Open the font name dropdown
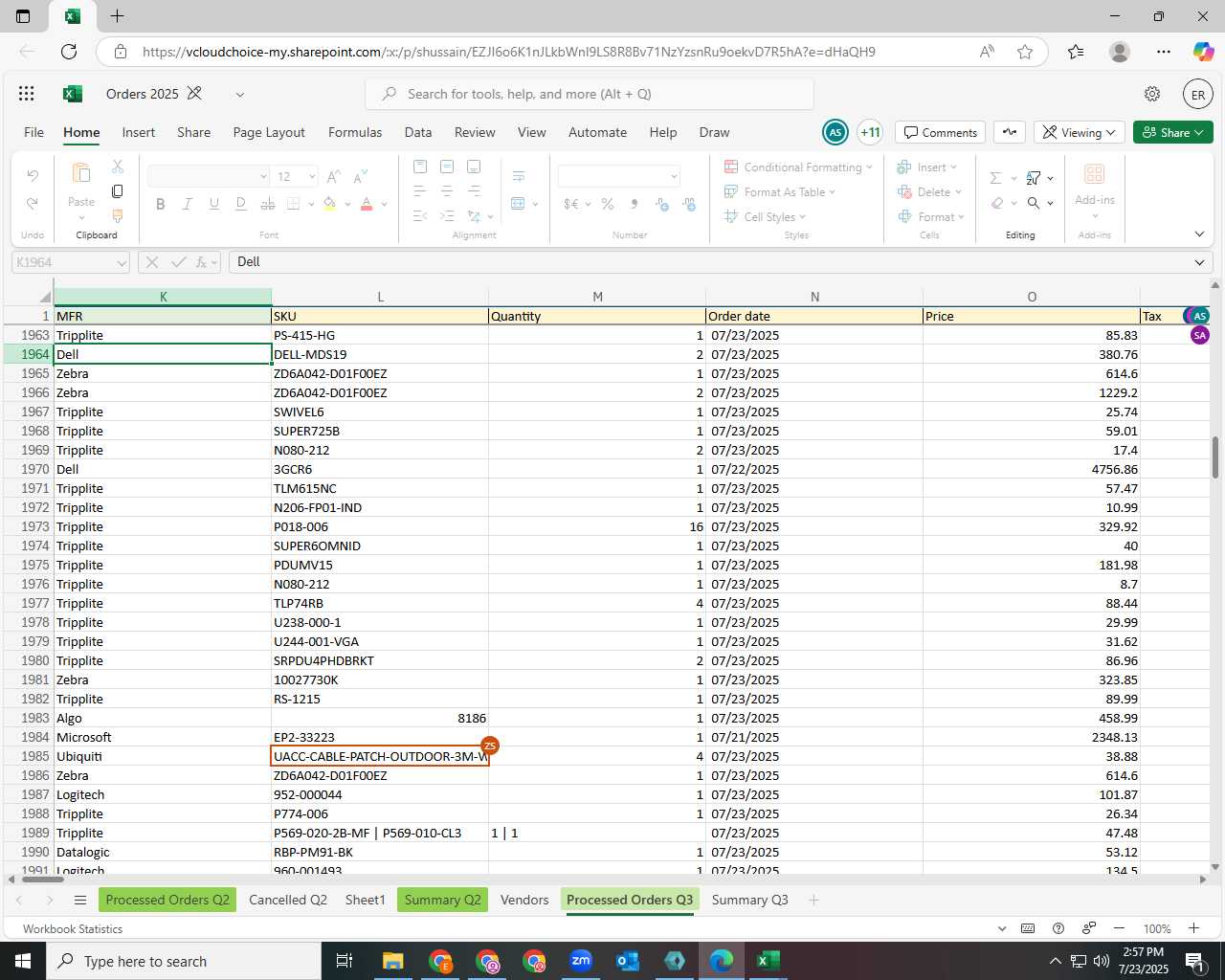 [x=263, y=177]
